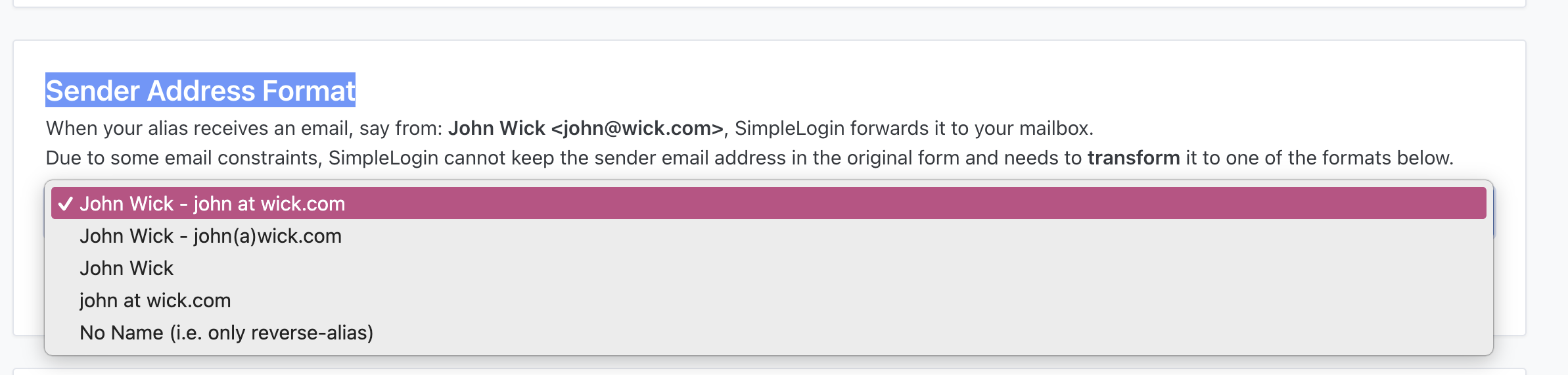This screenshot has height=375, width=1568.
Task: Click empty space right of the section heading
Action: [x=854, y=91]
